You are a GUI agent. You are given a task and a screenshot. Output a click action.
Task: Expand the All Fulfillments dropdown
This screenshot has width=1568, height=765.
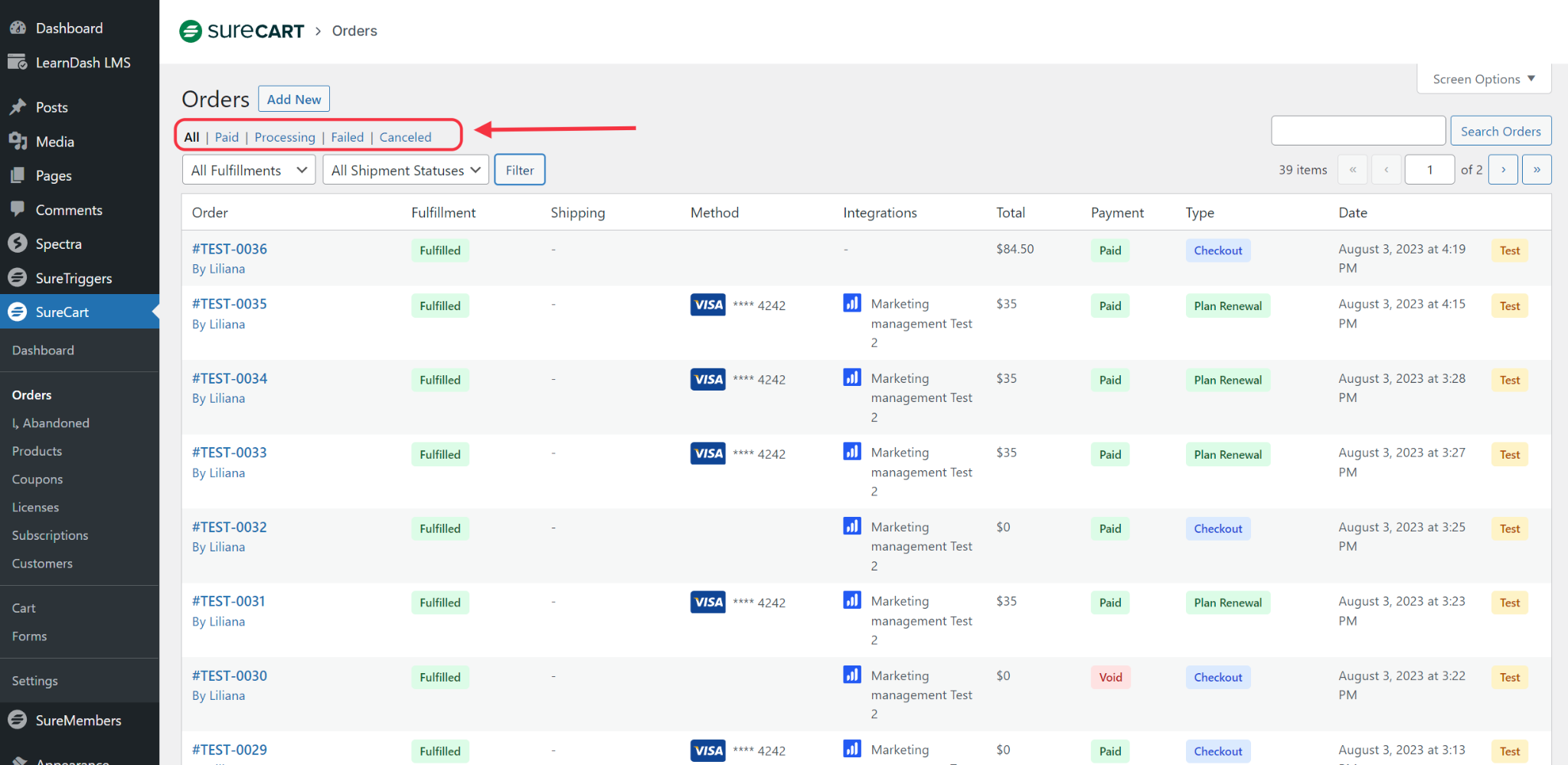tap(249, 170)
